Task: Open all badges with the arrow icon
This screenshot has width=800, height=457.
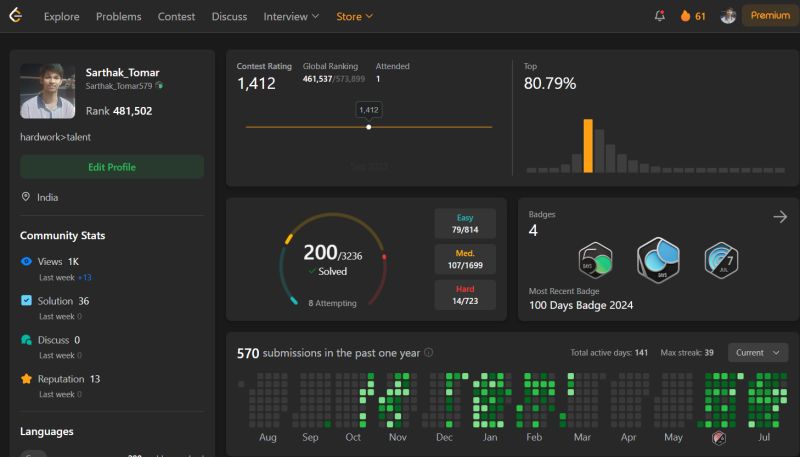Action: (x=780, y=217)
